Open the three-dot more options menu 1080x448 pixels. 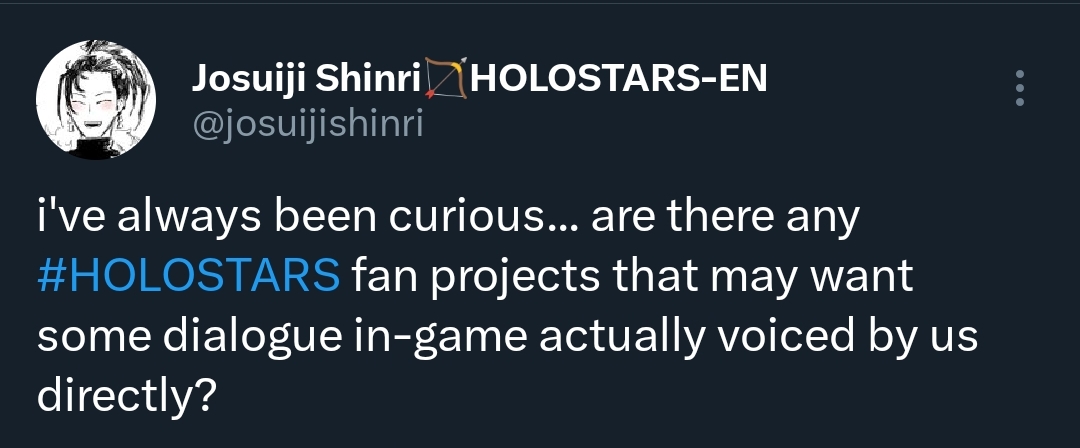(x=1019, y=88)
